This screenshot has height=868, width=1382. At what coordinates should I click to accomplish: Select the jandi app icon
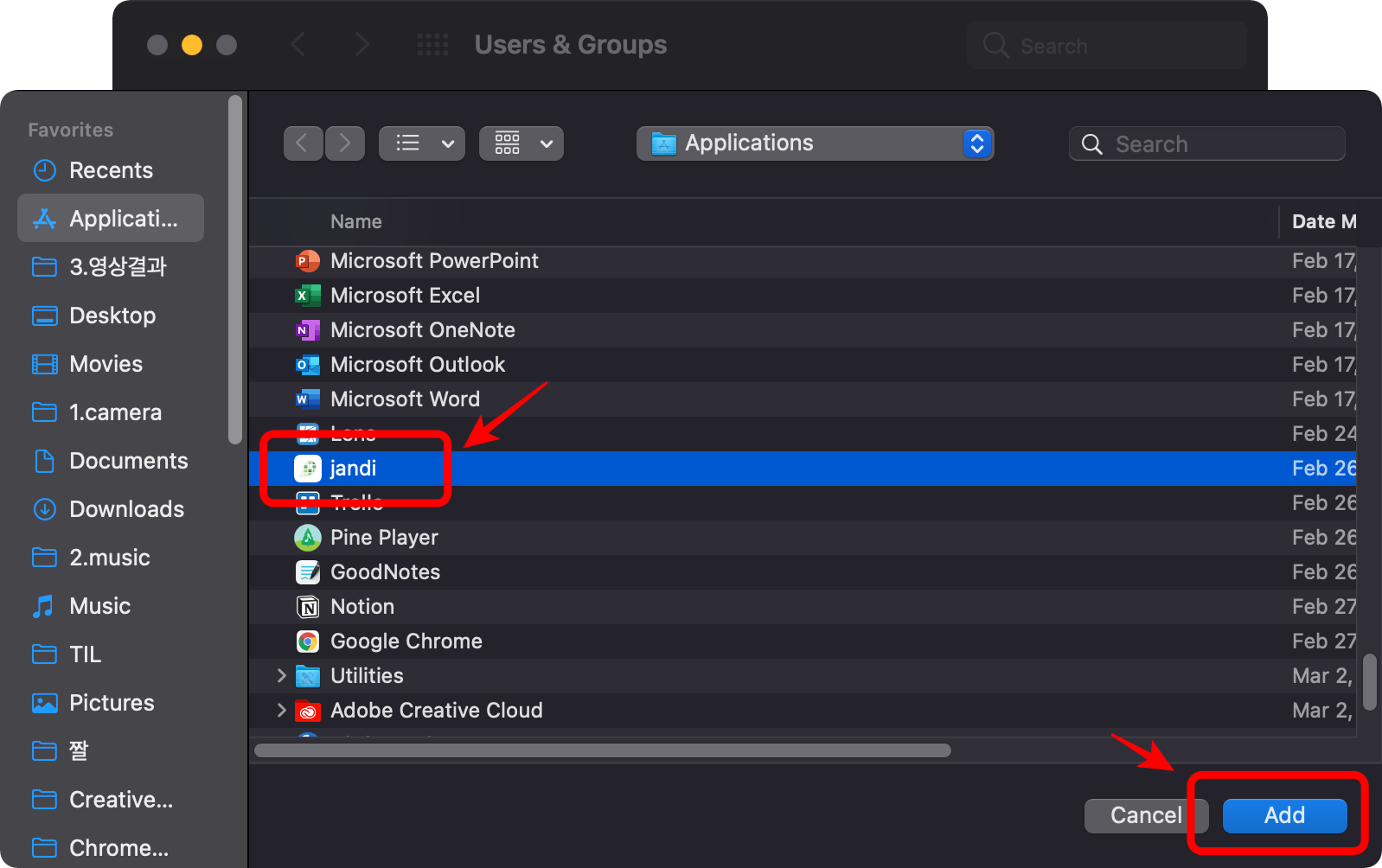[x=307, y=469]
